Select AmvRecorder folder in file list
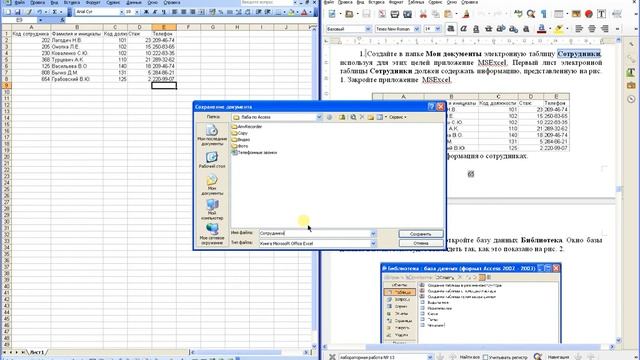The image size is (640, 360). click(x=247, y=127)
